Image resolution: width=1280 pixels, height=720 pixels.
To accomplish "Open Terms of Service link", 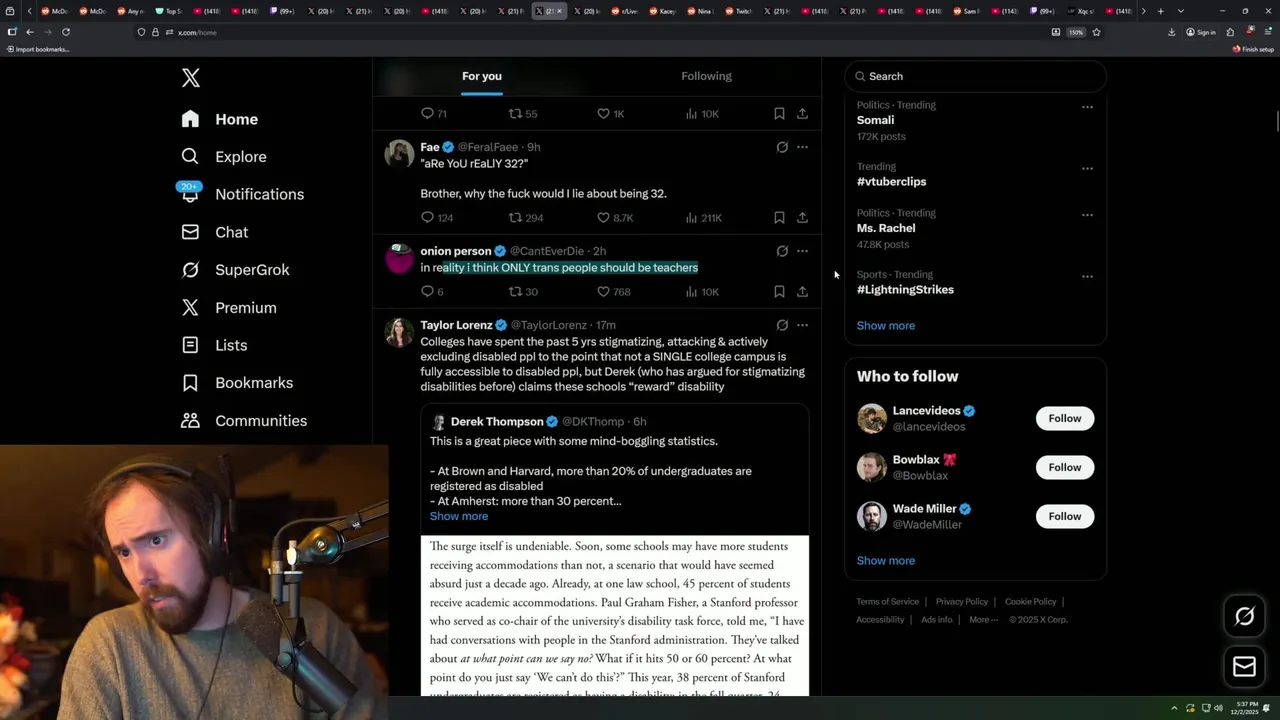I will (887, 602).
